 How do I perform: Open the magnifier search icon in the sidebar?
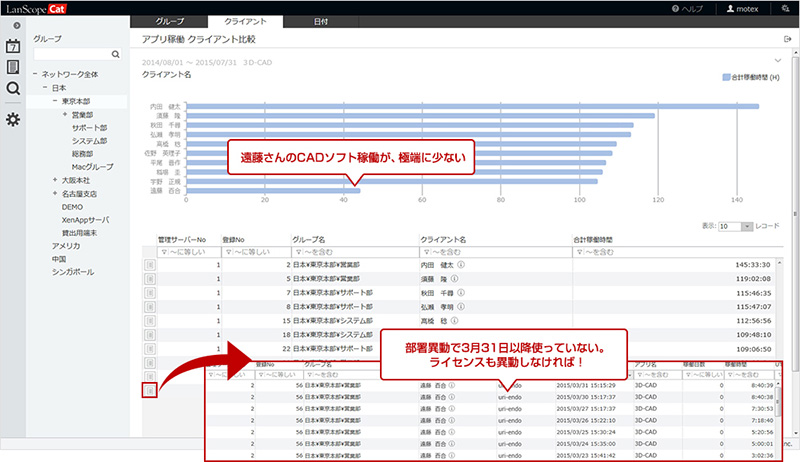click(x=13, y=88)
